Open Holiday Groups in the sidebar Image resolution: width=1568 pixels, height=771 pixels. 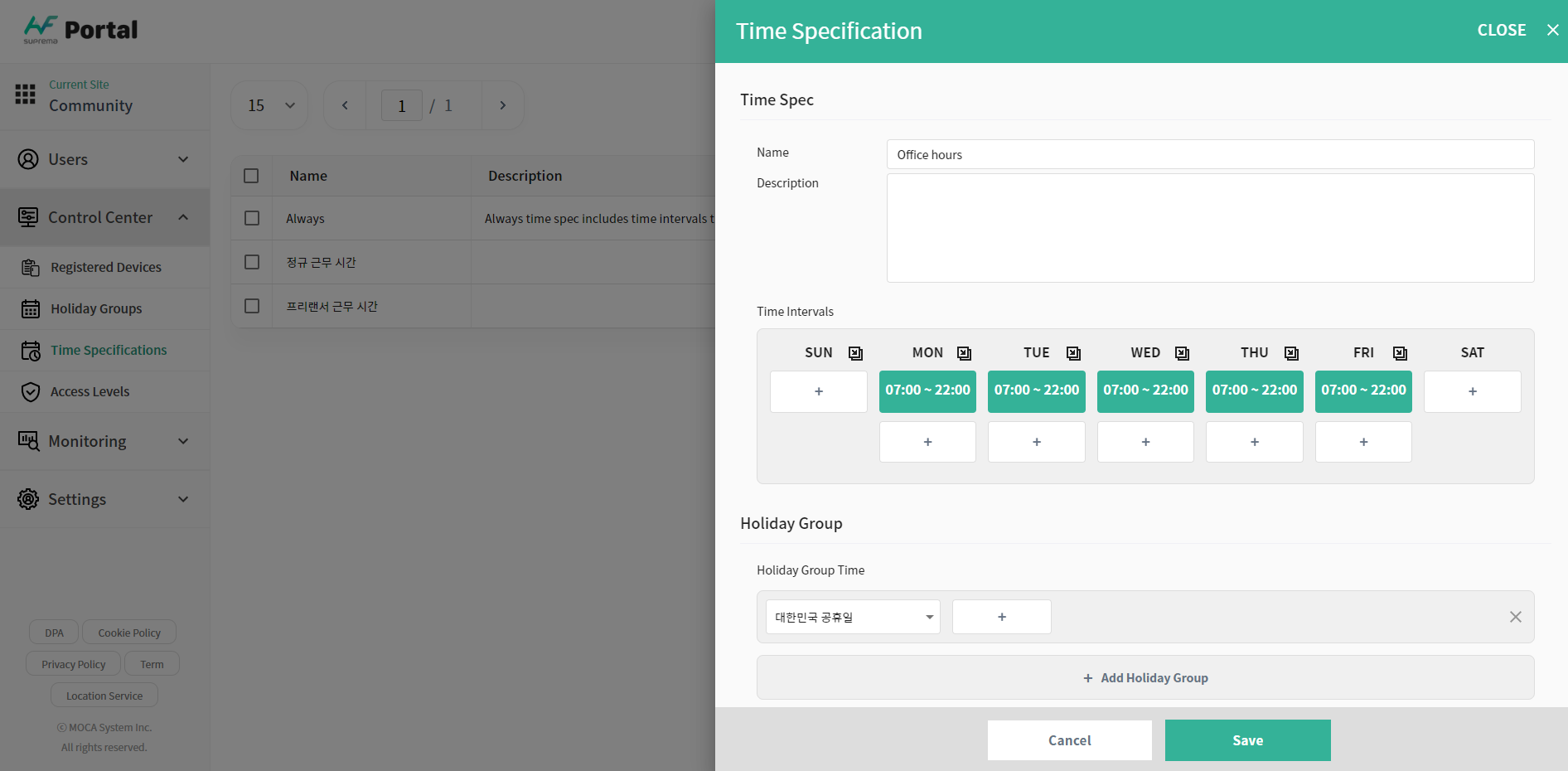click(96, 308)
